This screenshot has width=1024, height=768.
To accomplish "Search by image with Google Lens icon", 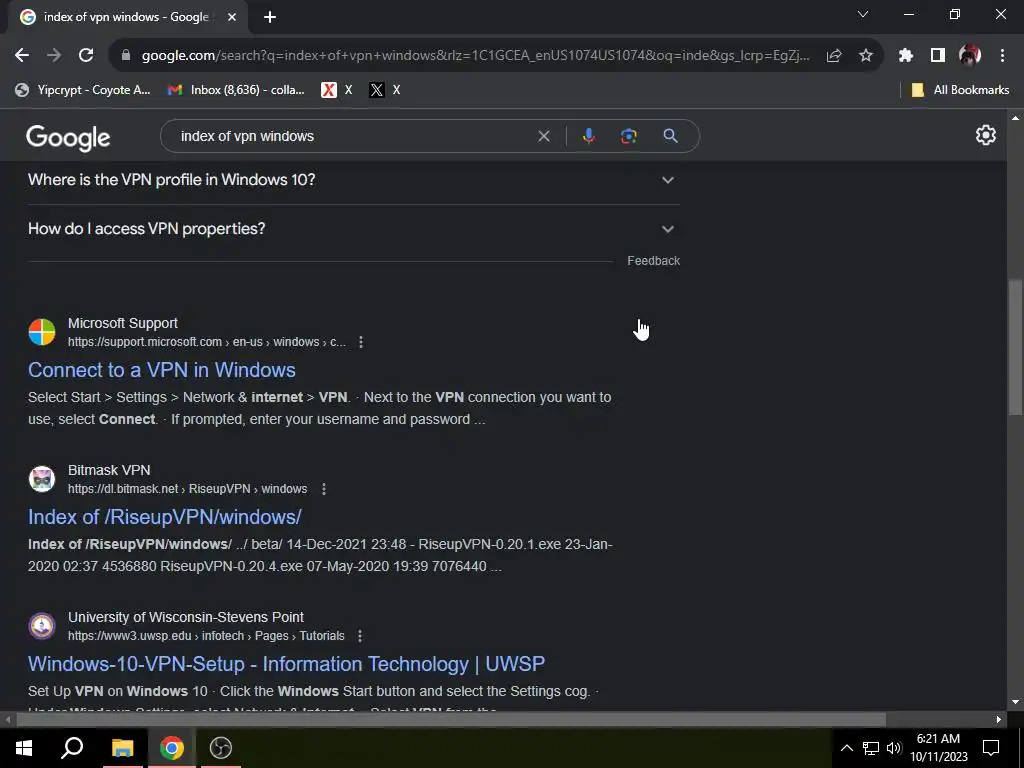I will click(628, 136).
